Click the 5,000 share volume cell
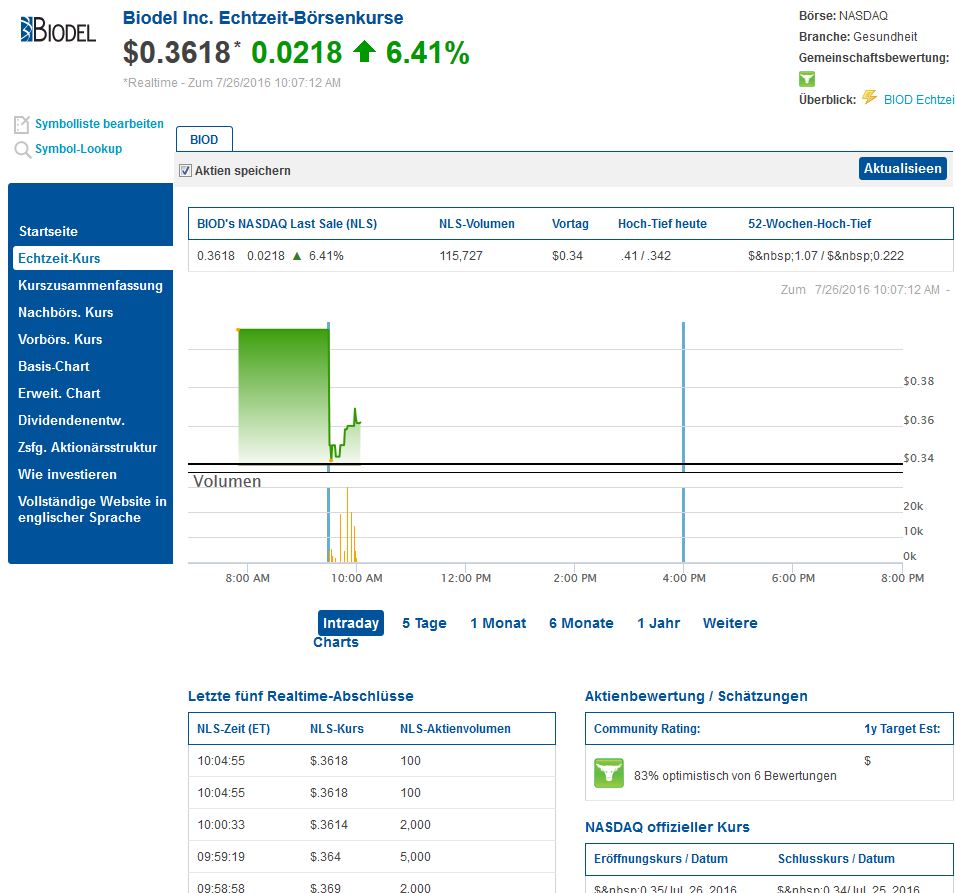The height and width of the screenshot is (893, 955). (415, 856)
